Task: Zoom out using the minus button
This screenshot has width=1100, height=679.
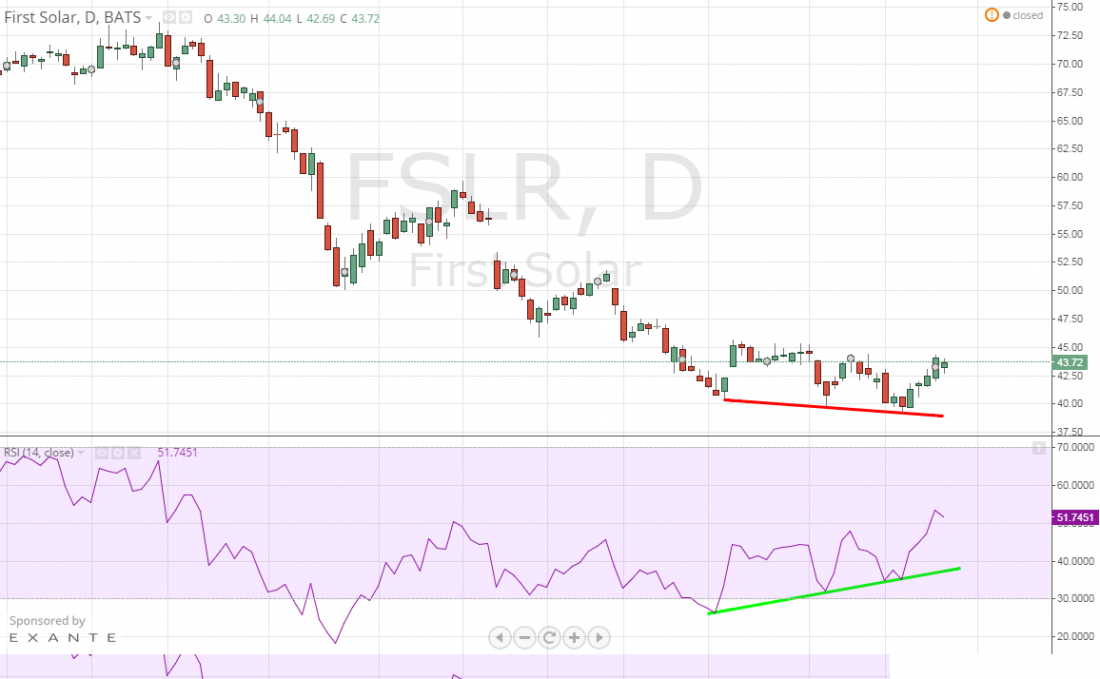Action: 525,637
